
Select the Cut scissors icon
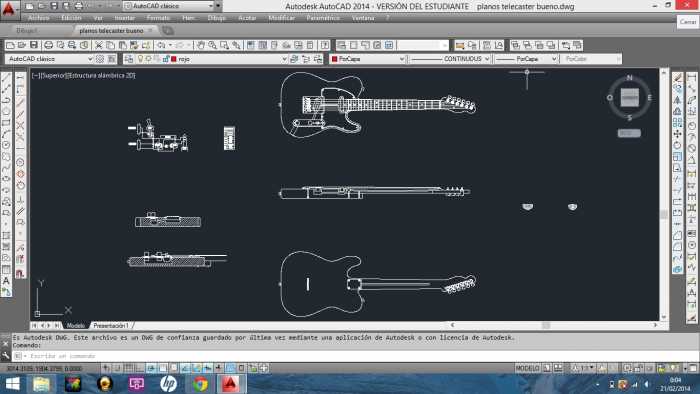click(99, 45)
